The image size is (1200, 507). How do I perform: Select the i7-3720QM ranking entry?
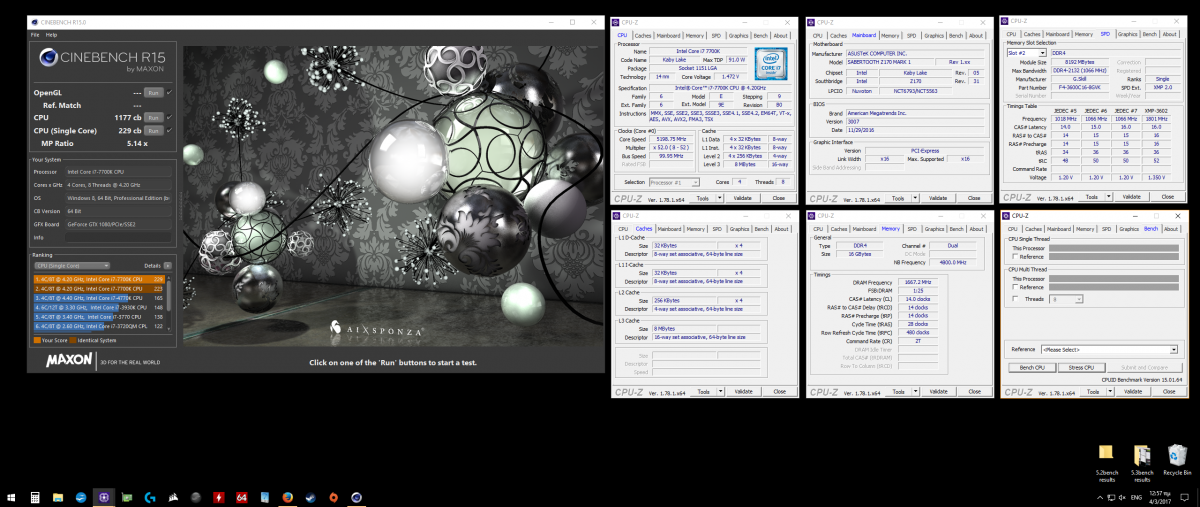tap(99, 326)
